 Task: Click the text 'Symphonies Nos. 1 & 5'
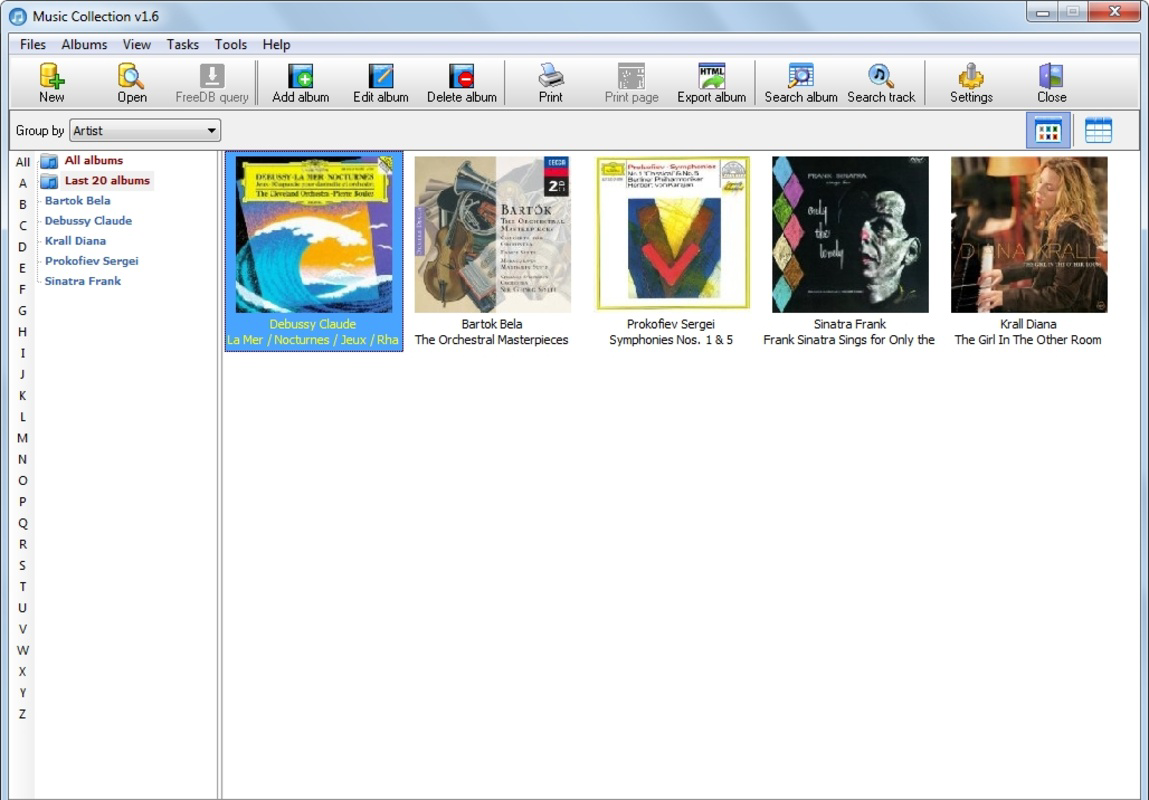click(670, 340)
